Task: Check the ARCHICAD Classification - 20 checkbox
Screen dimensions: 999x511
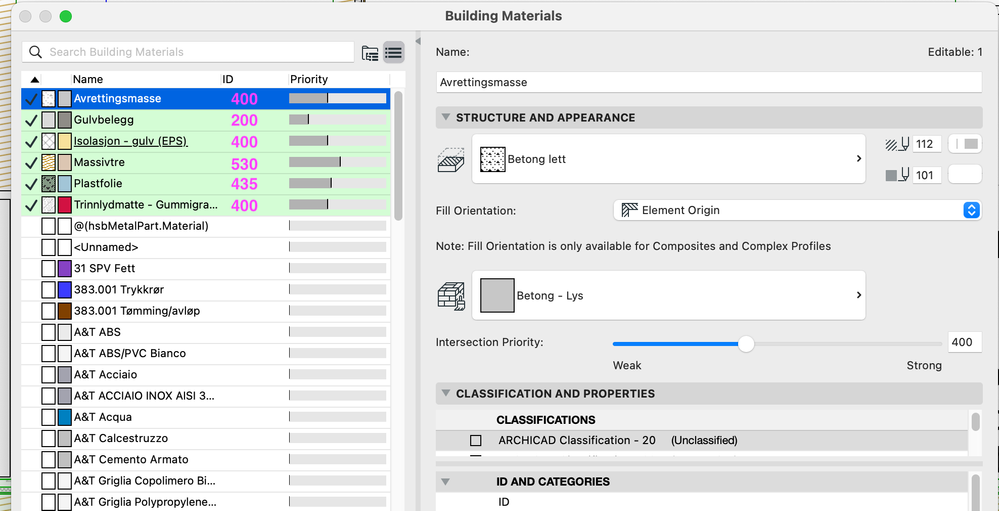Action: point(476,440)
